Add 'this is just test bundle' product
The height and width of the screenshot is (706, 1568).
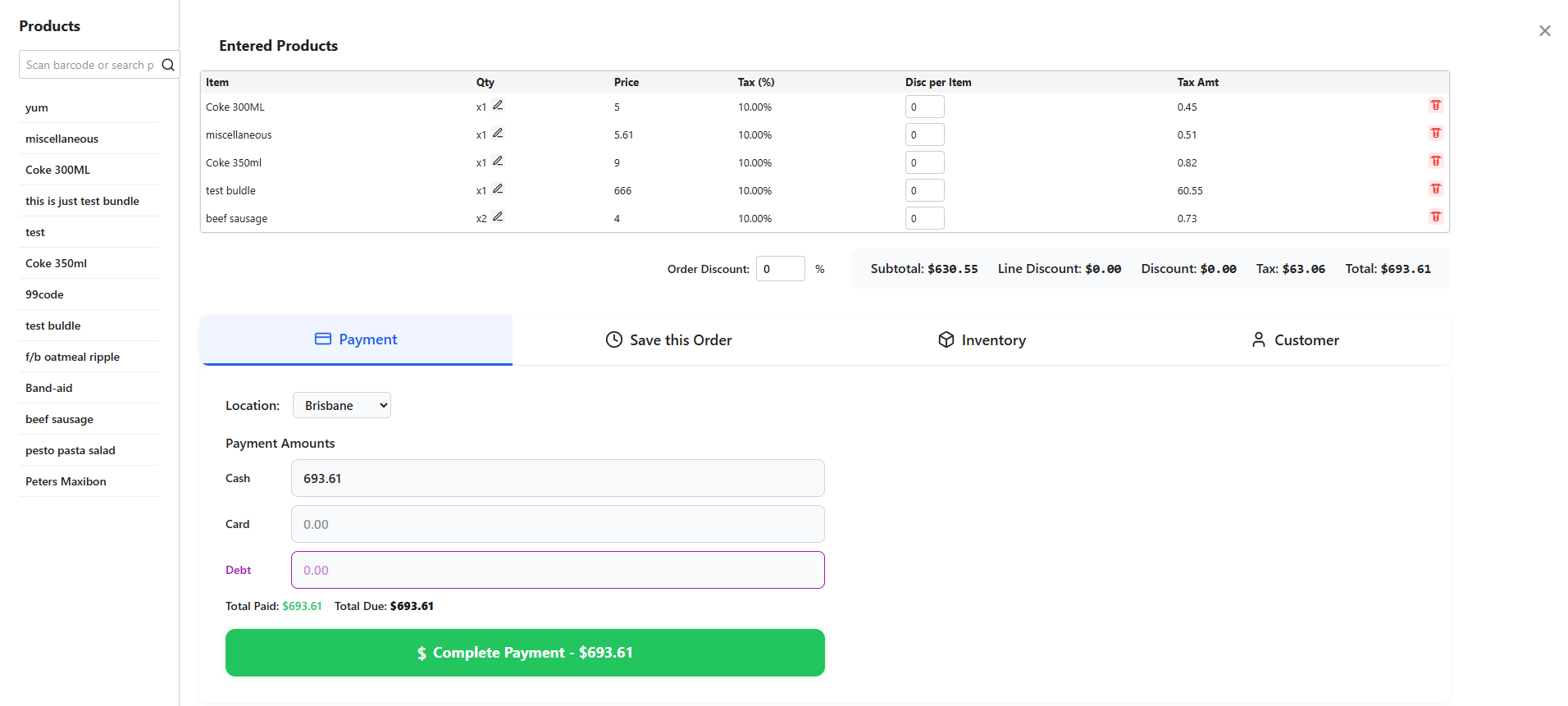point(89,201)
